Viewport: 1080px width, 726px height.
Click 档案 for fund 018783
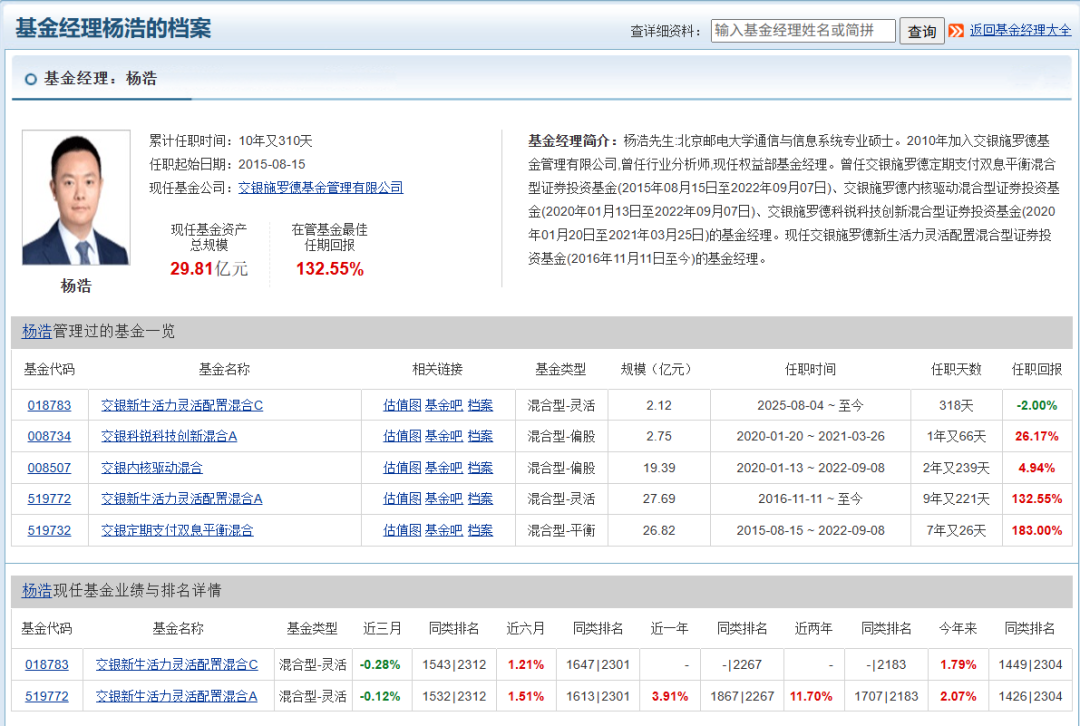[480, 405]
